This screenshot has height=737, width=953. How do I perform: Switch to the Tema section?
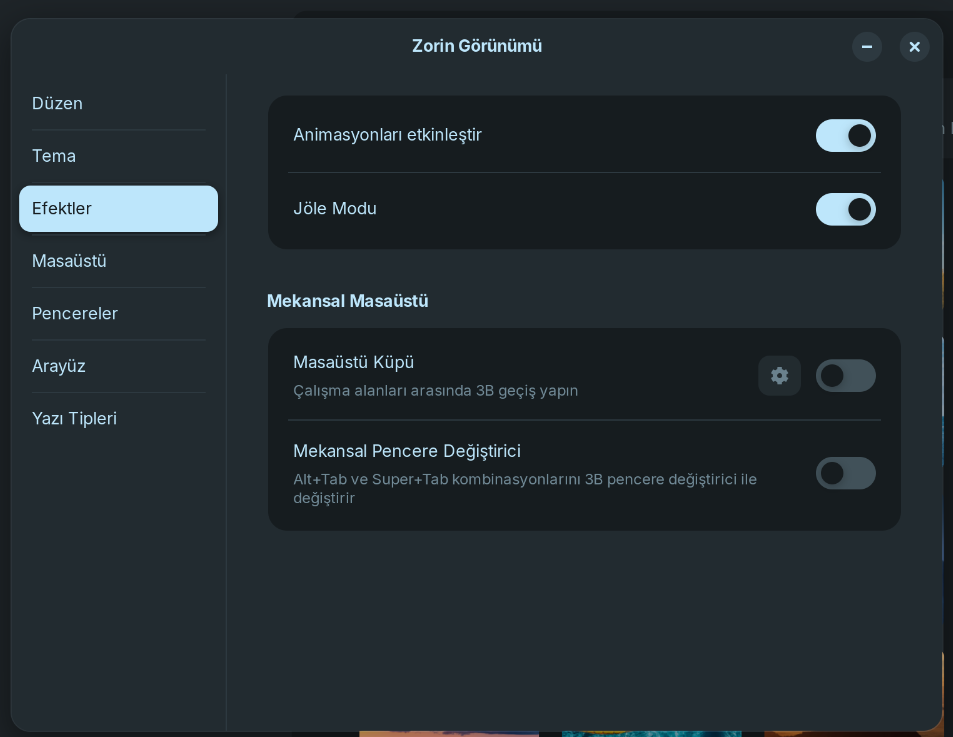pyautogui.click(x=119, y=156)
